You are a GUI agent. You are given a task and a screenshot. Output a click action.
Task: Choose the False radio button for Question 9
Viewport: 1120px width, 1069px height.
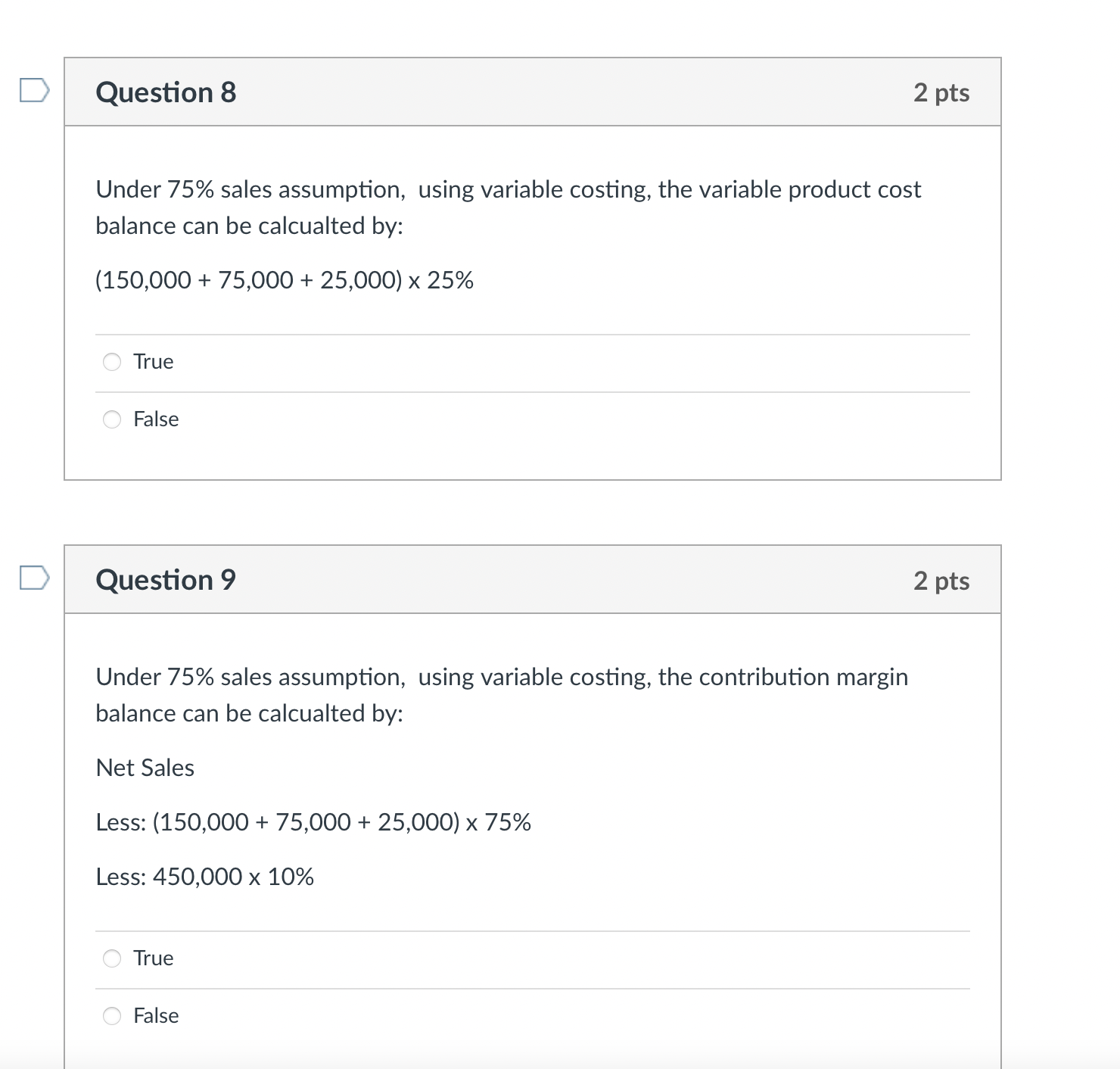click(112, 1016)
